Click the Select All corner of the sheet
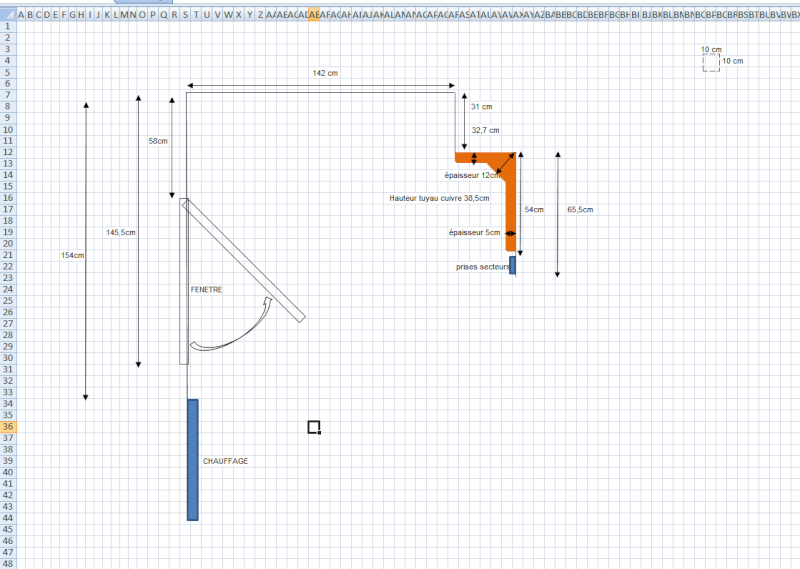 8,15
